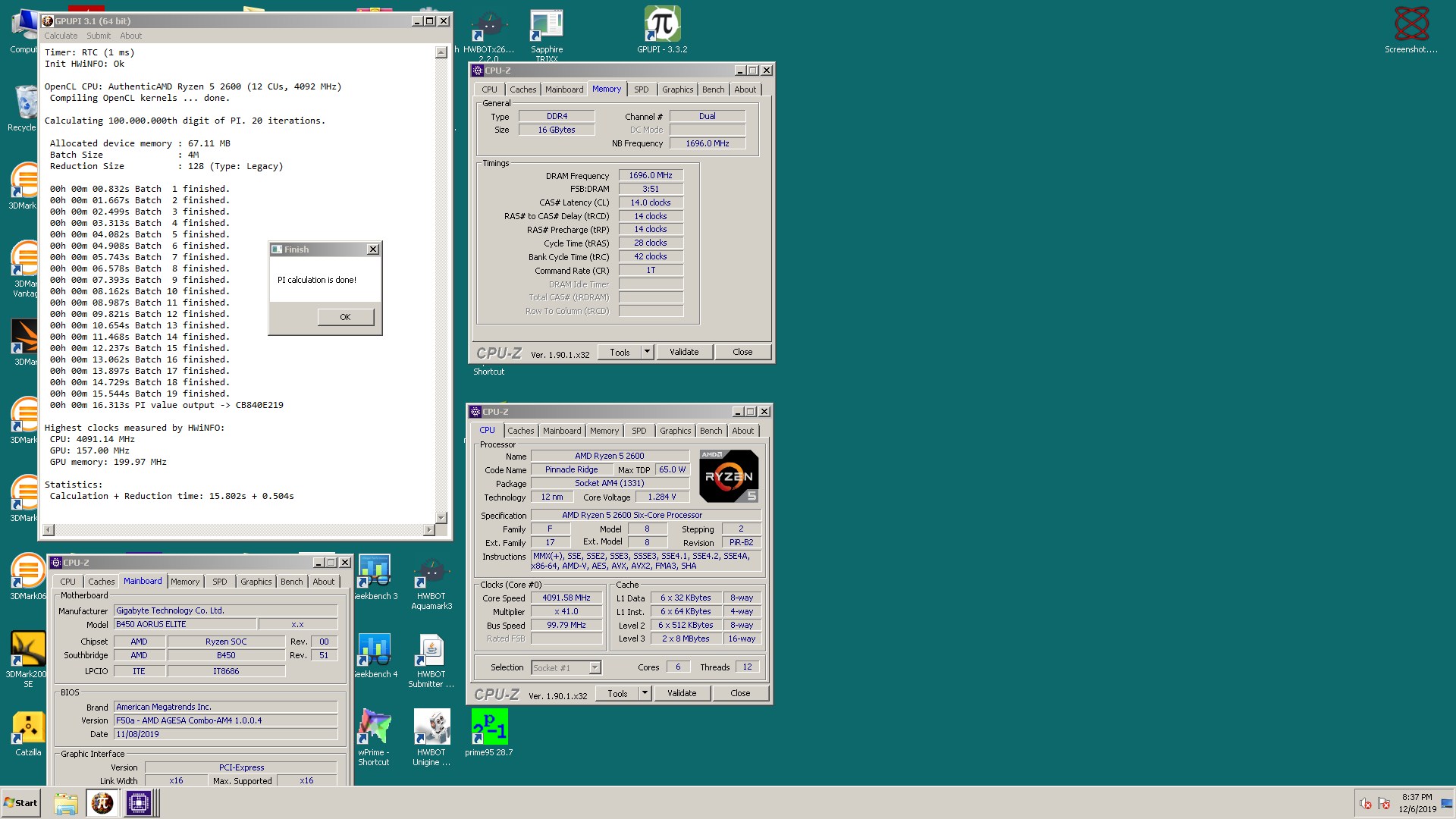Open the Computer desktop icon
This screenshot has height=819, width=1456.
click(24, 30)
